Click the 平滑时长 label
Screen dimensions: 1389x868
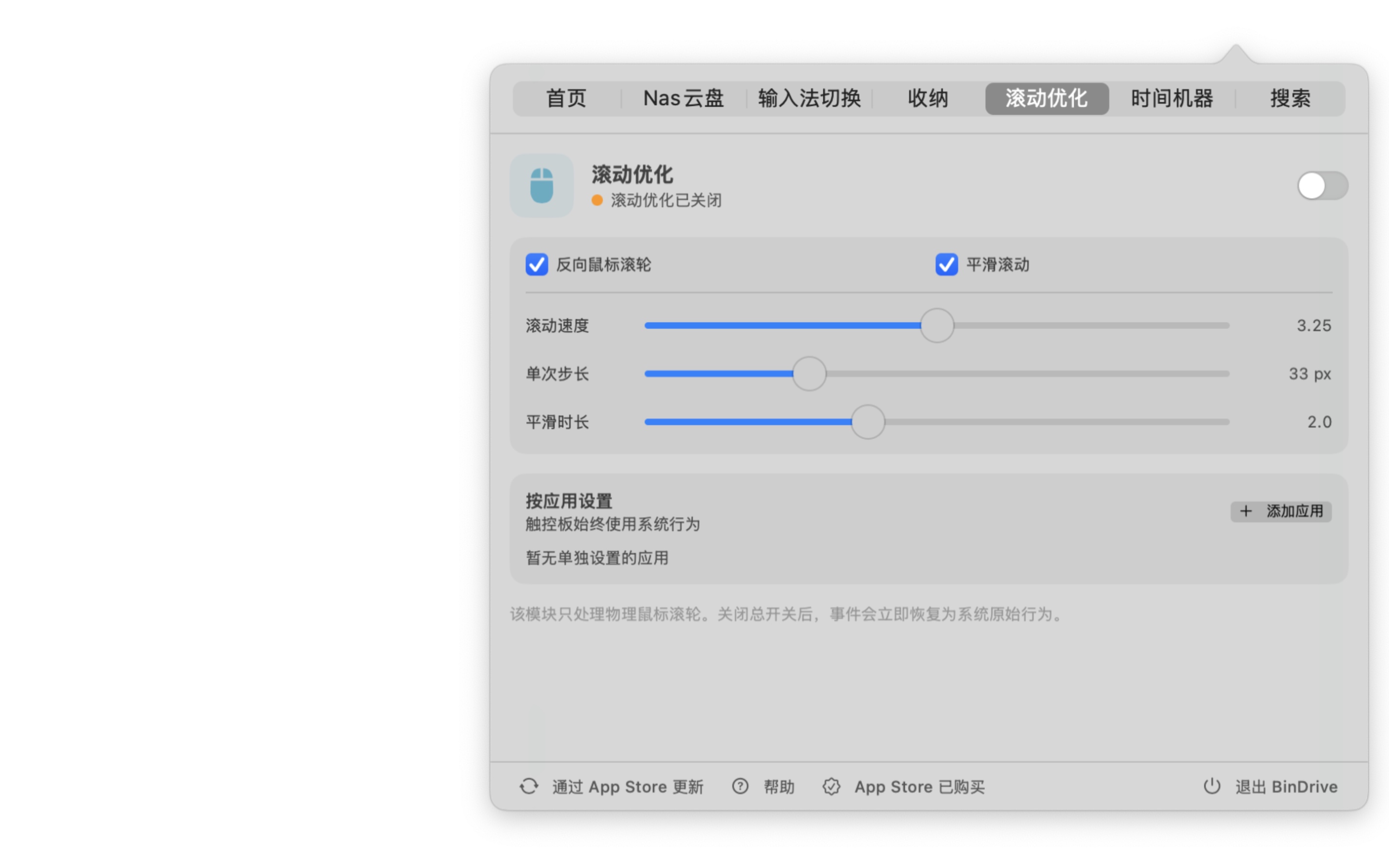point(558,422)
